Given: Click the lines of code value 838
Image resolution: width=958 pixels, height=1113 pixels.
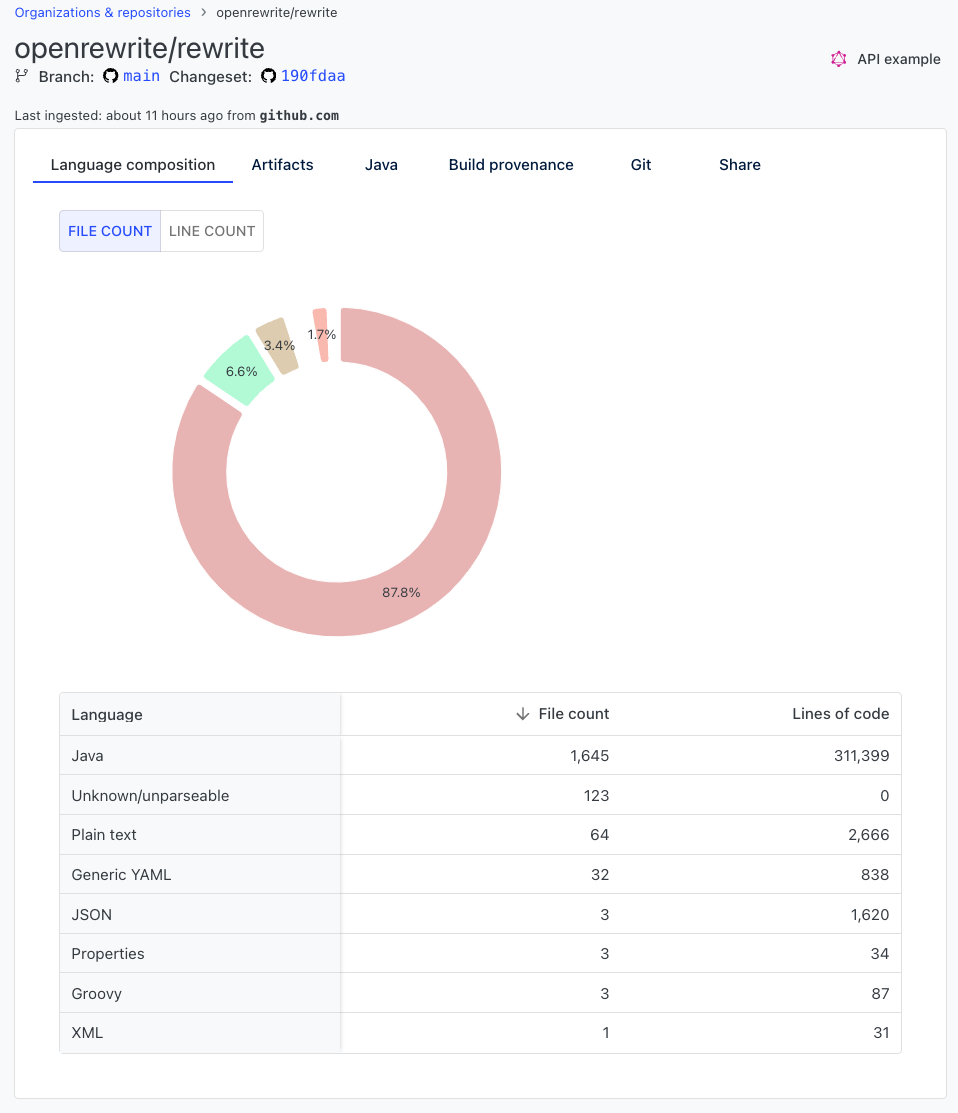Looking at the screenshot, I should point(875,874).
